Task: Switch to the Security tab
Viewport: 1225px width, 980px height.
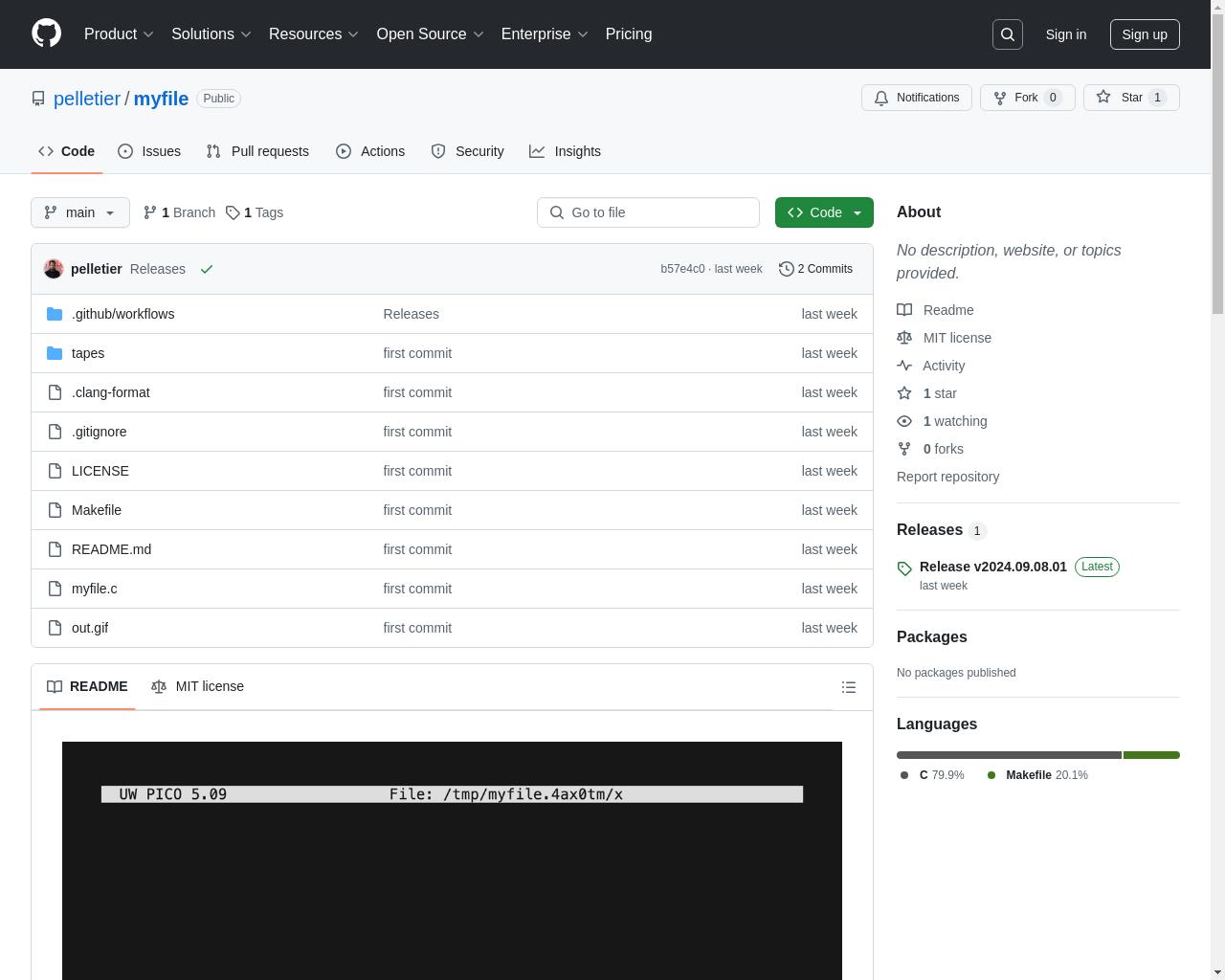Action: [x=467, y=151]
